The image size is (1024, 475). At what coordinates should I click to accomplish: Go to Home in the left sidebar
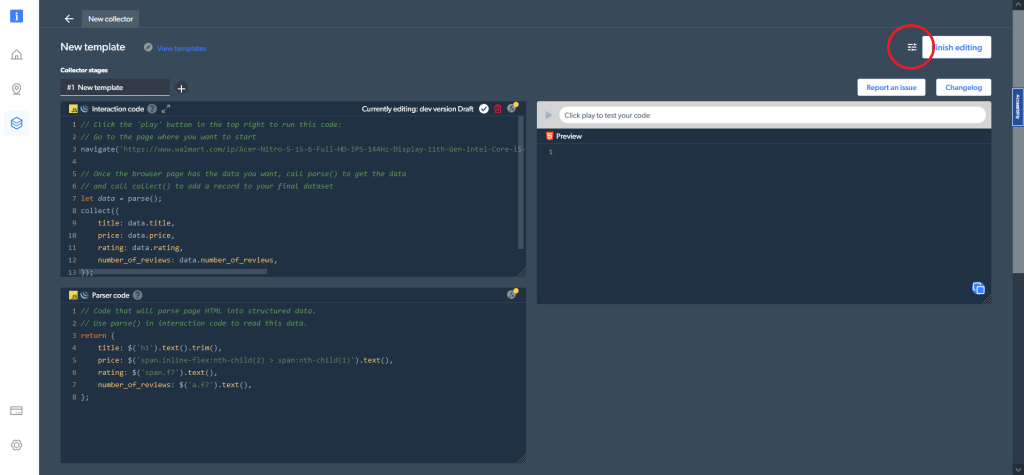pyautogui.click(x=17, y=54)
